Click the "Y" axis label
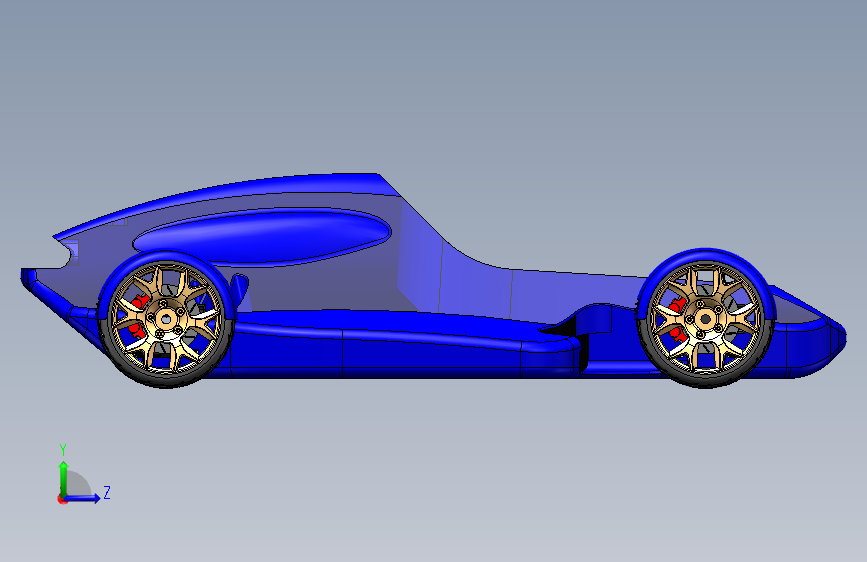This screenshot has width=867, height=562. coord(63,450)
